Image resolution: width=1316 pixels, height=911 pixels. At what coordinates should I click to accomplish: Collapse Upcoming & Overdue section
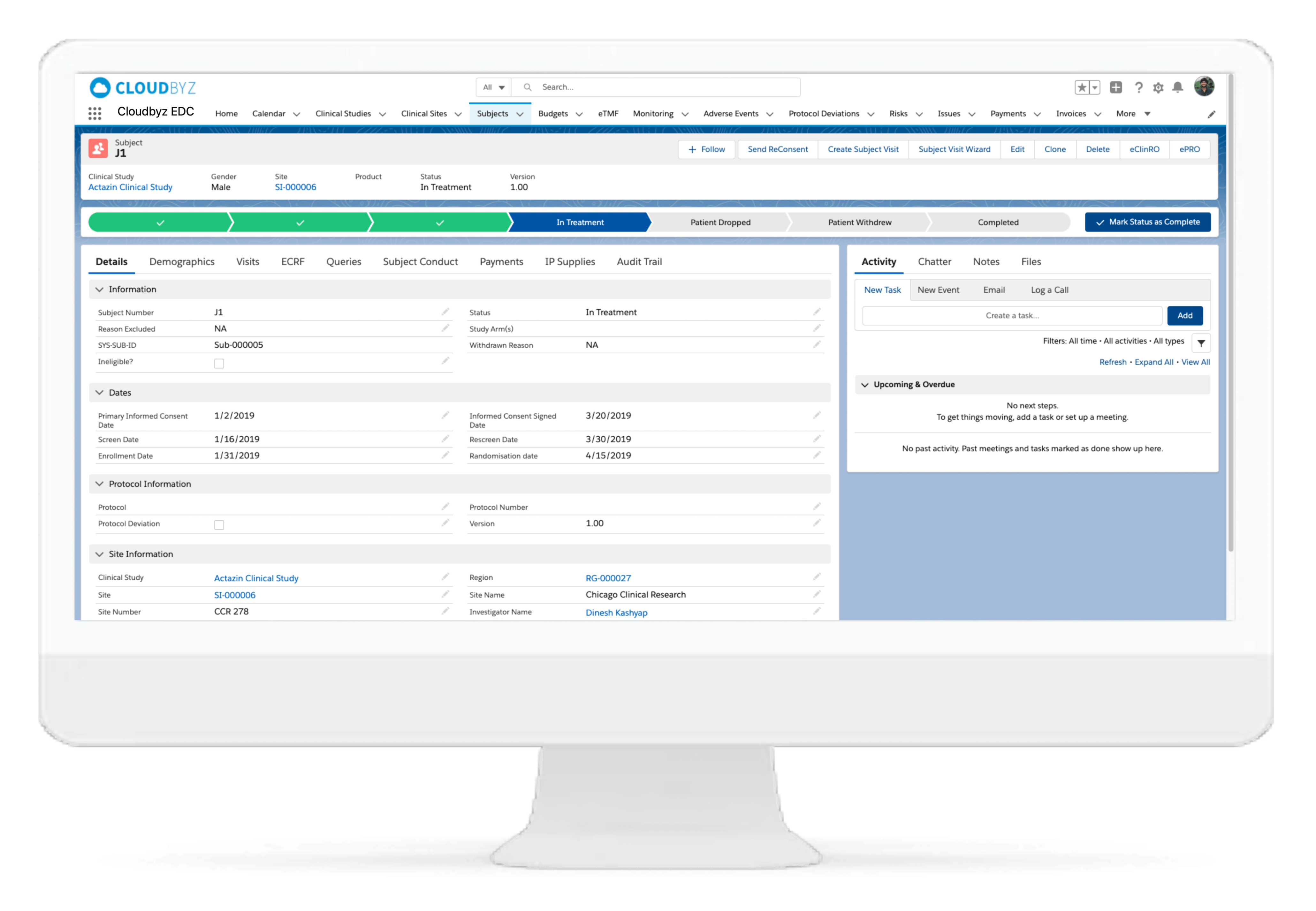(x=864, y=385)
